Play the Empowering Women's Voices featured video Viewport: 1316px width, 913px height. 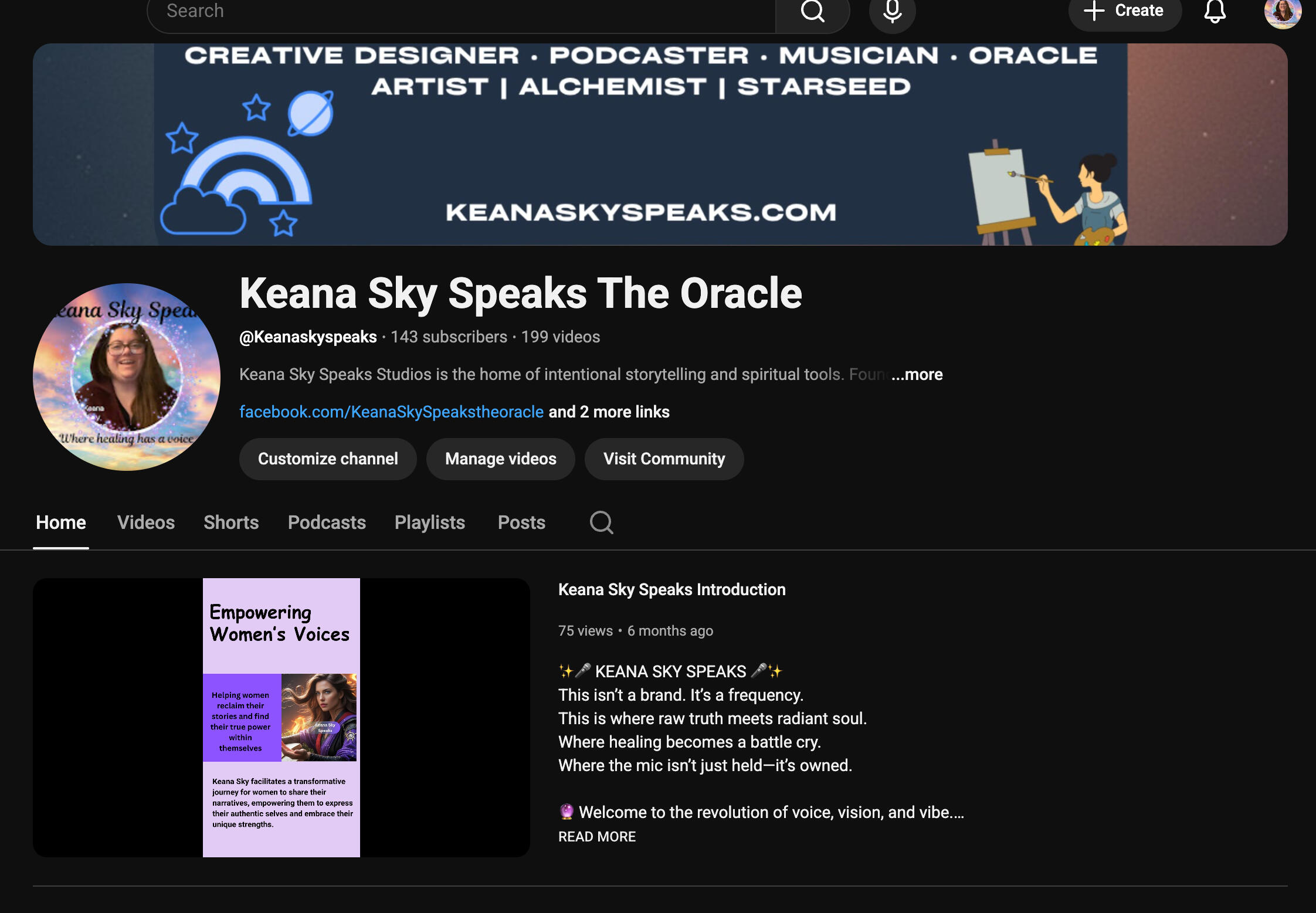click(x=281, y=717)
